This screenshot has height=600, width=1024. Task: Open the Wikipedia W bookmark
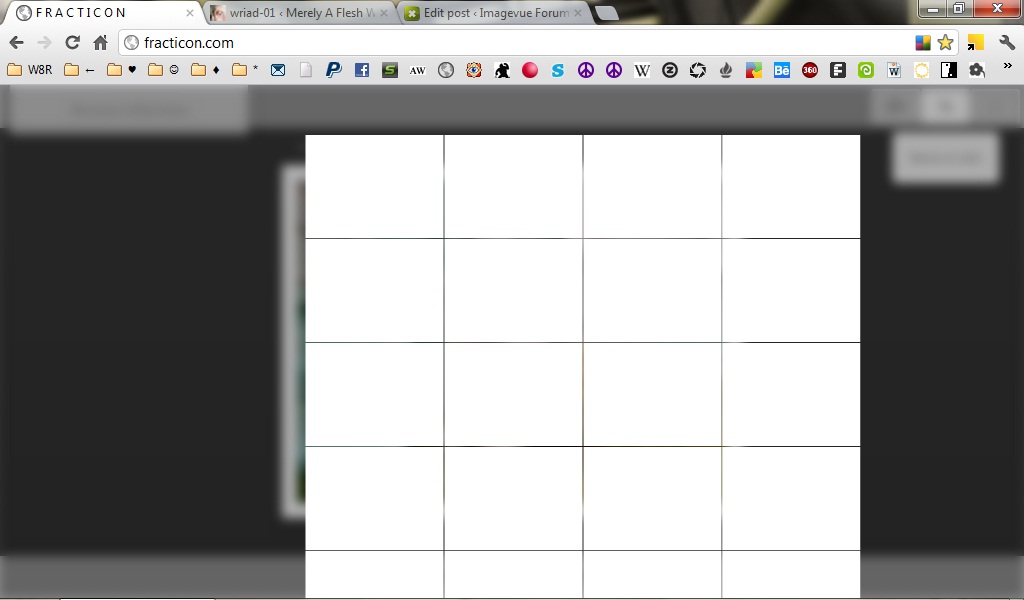click(642, 70)
